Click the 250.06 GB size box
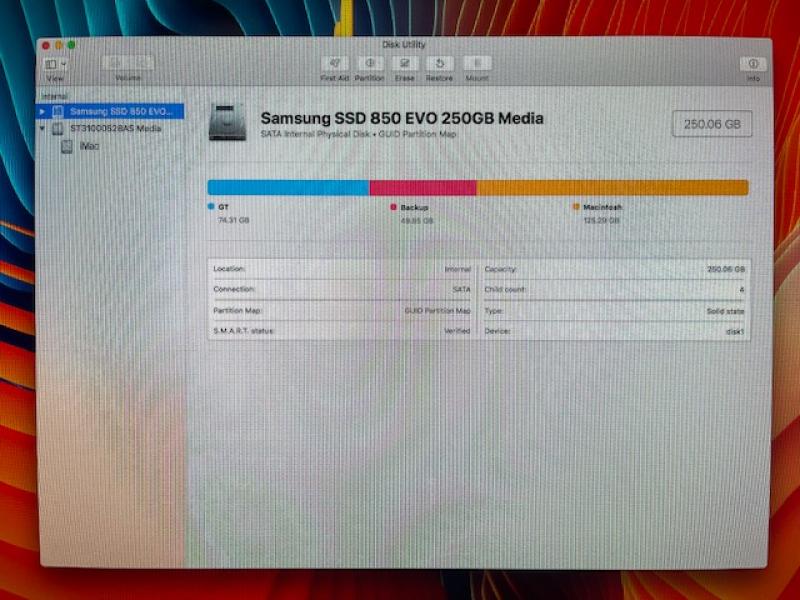This screenshot has width=800, height=600. 712,124
